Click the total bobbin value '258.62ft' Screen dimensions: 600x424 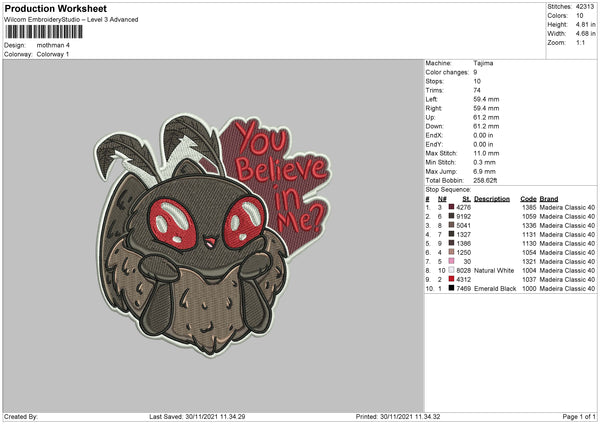(485, 180)
